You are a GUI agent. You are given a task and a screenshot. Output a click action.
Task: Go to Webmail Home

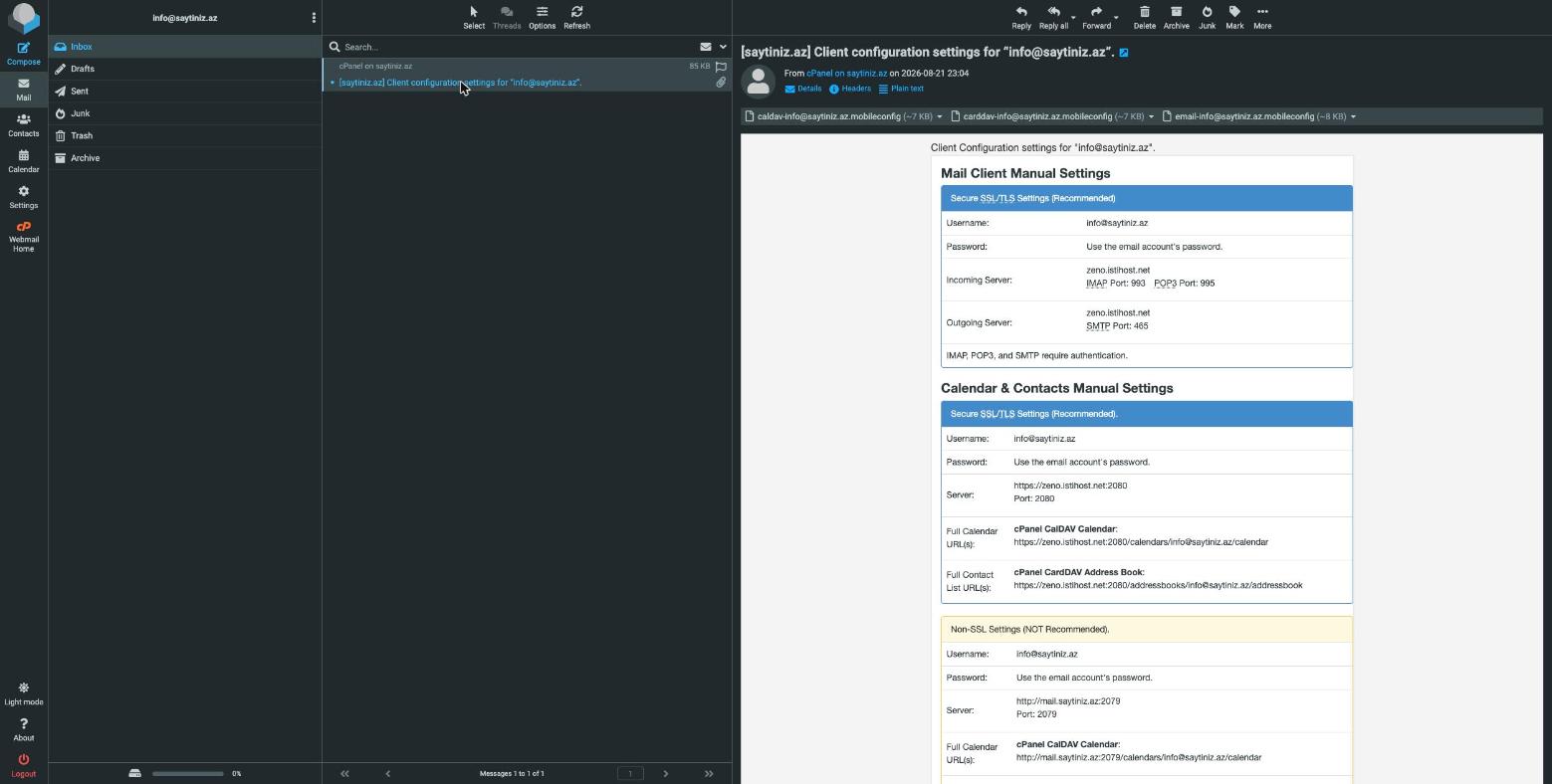pyautogui.click(x=24, y=237)
